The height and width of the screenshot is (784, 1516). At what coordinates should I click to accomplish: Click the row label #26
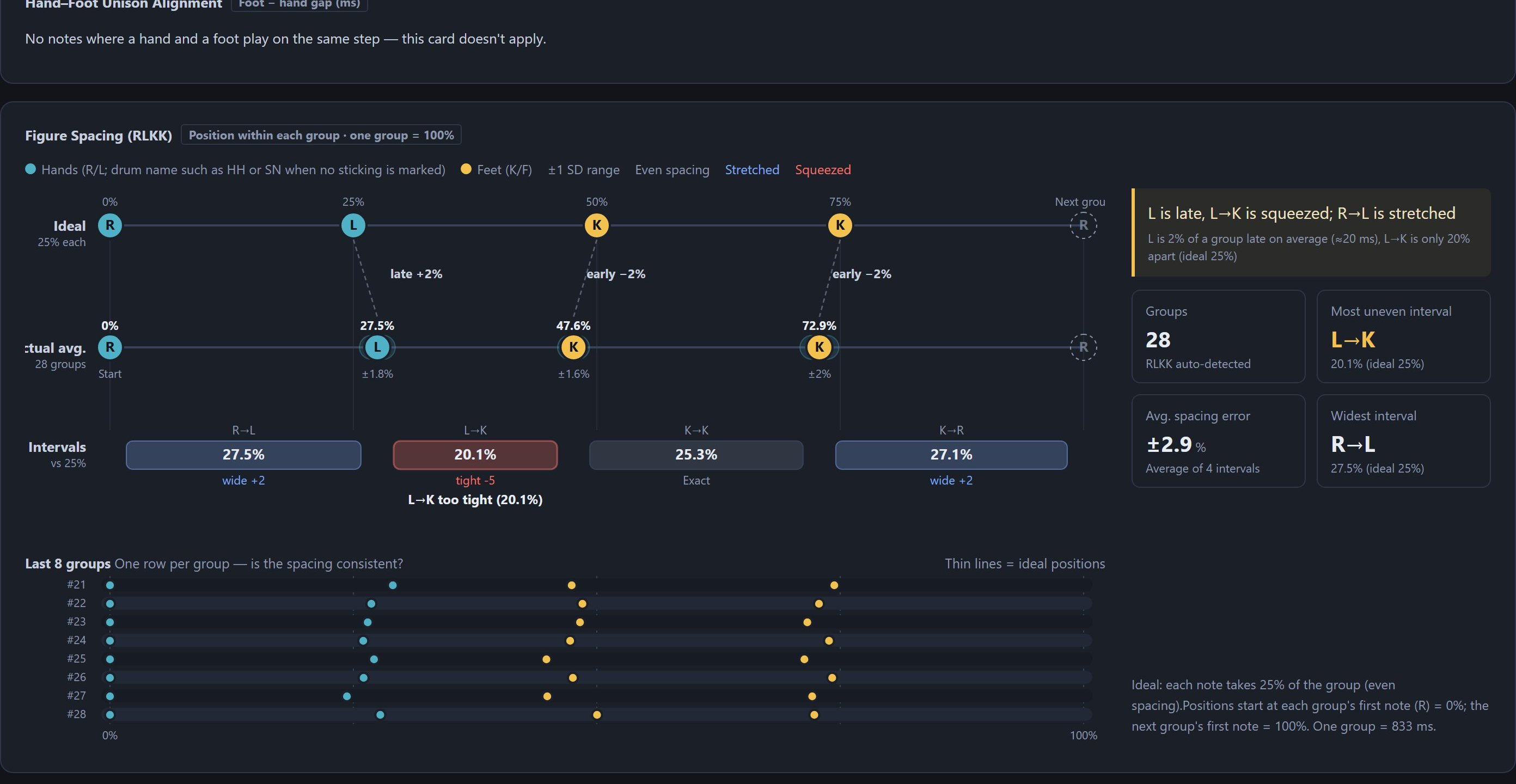[x=76, y=677]
